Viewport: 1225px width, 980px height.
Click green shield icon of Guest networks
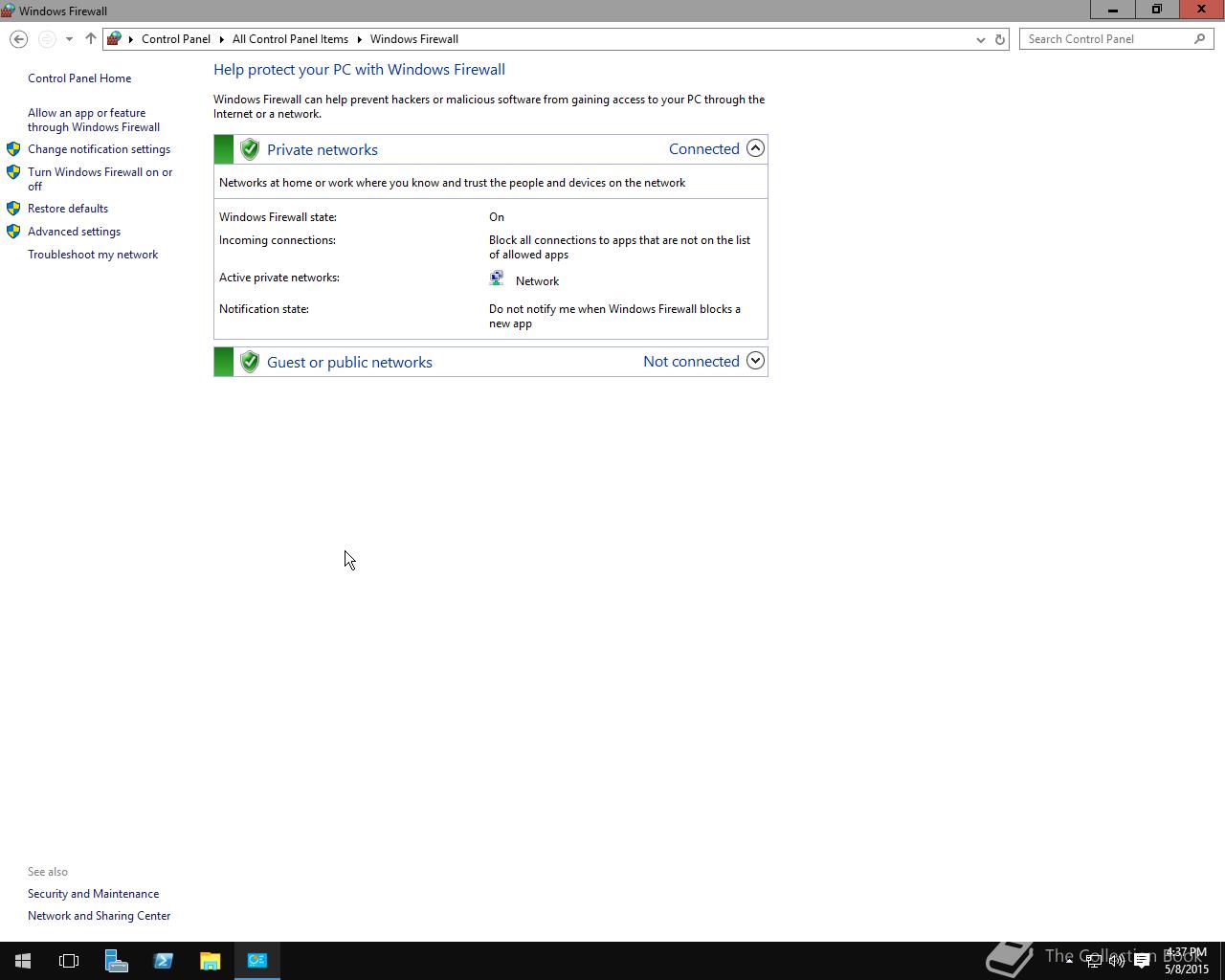(250, 362)
